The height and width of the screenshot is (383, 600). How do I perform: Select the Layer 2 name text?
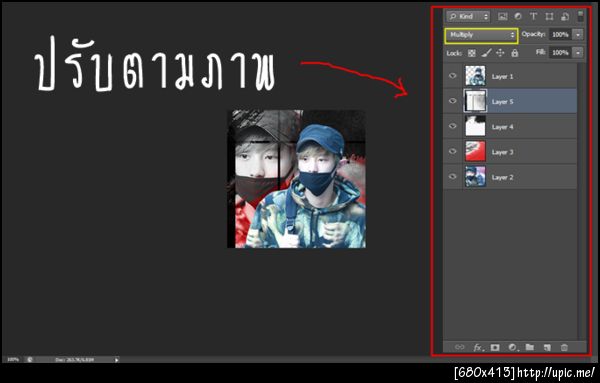click(502, 178)
